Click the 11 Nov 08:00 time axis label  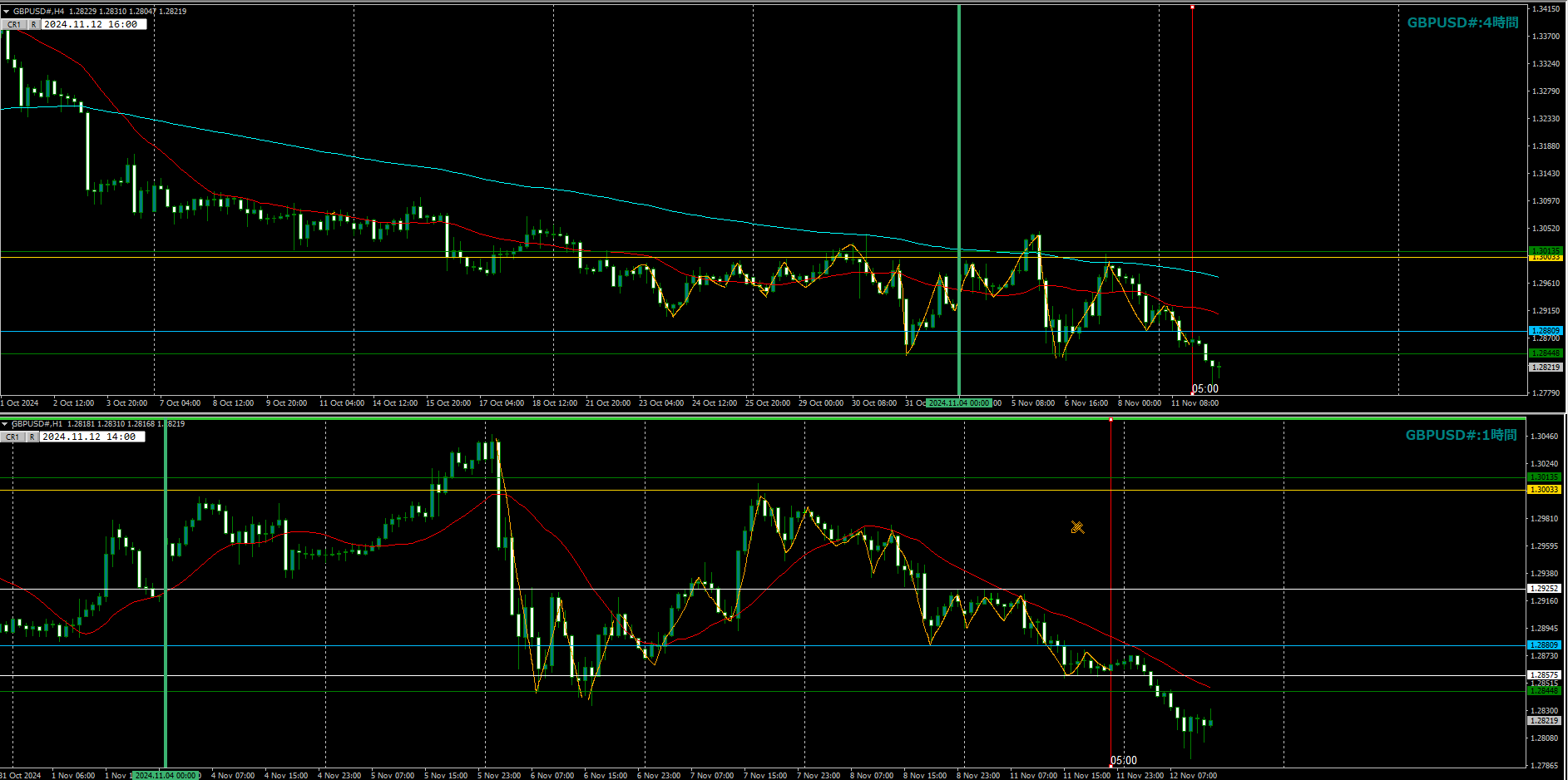(x=1195, y=403)
